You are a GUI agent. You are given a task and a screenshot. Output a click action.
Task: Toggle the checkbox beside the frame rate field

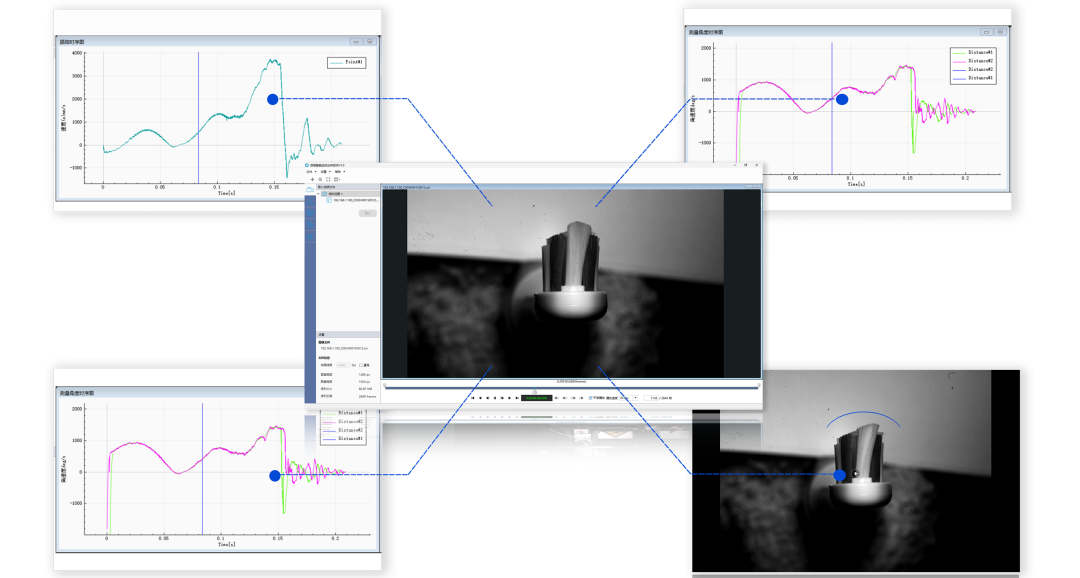tap(362, 365)
